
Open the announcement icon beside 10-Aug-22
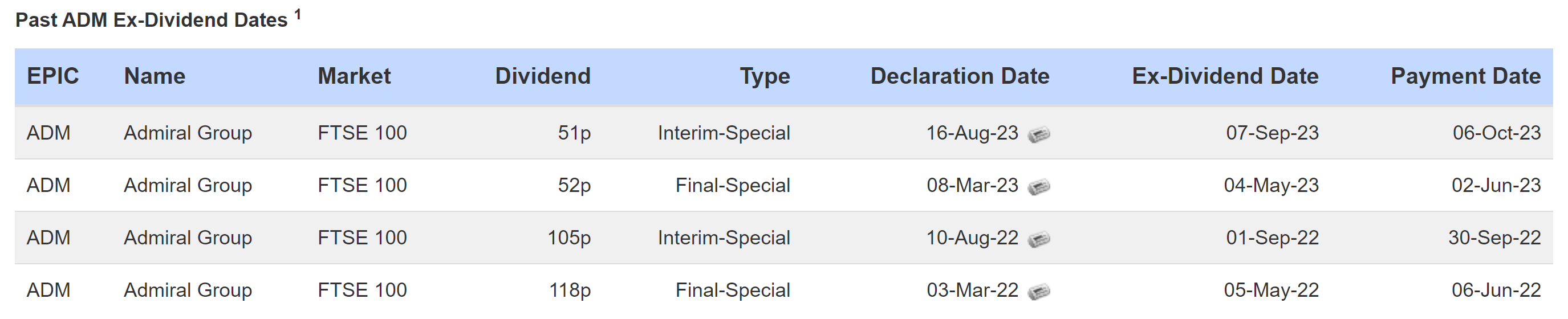(1038, 239)
